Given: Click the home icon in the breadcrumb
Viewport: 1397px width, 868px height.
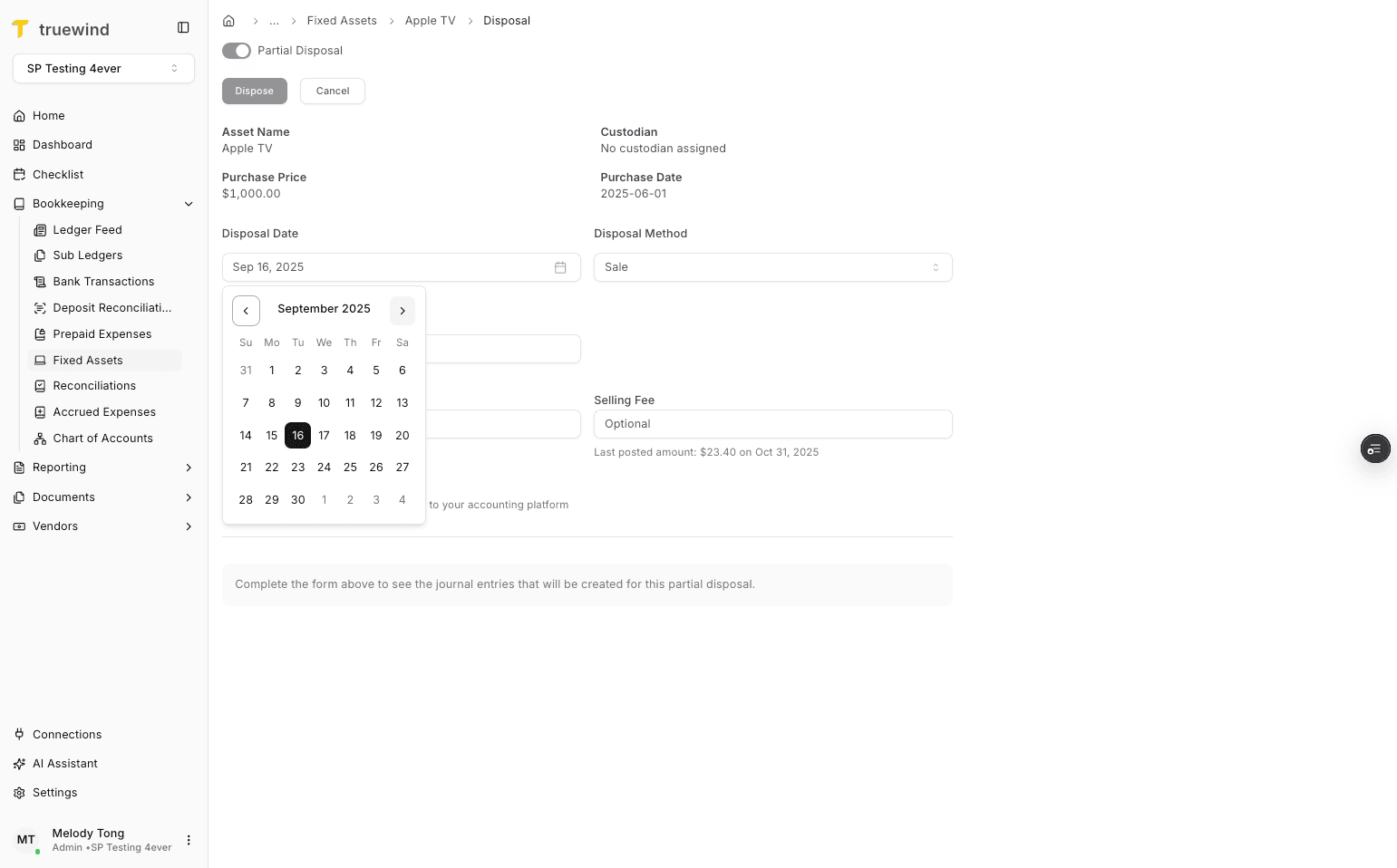Looking at the screenshot, I should pyautogui.click(x=228, y=20).
